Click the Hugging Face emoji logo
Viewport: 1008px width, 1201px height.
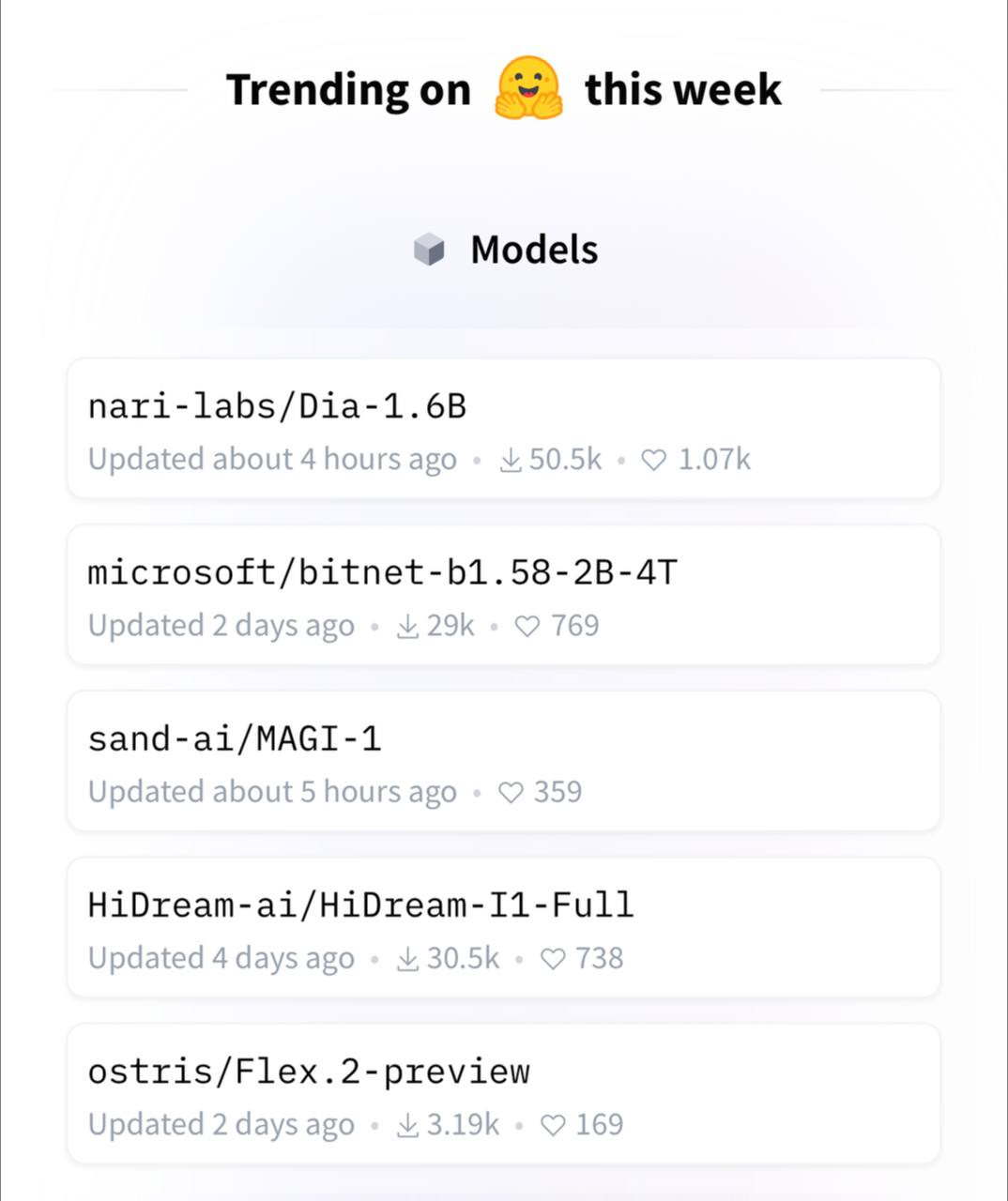528,88
